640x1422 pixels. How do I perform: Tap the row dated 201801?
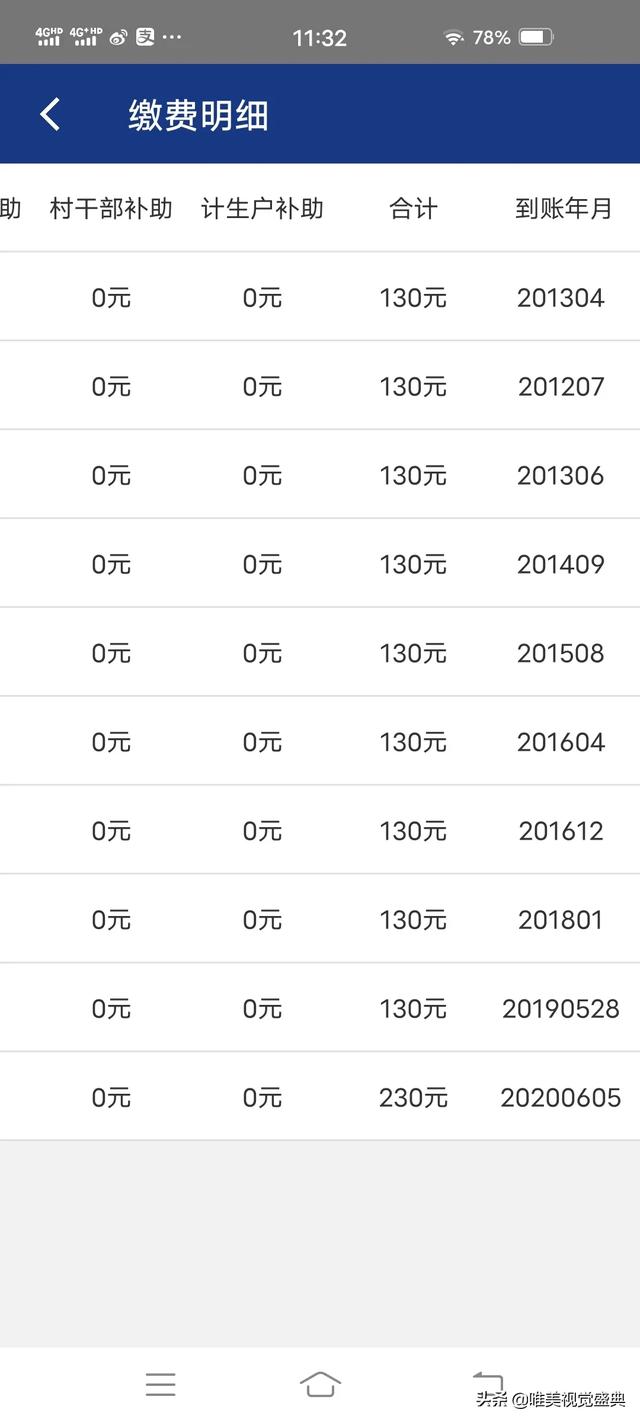pos(320,919)
